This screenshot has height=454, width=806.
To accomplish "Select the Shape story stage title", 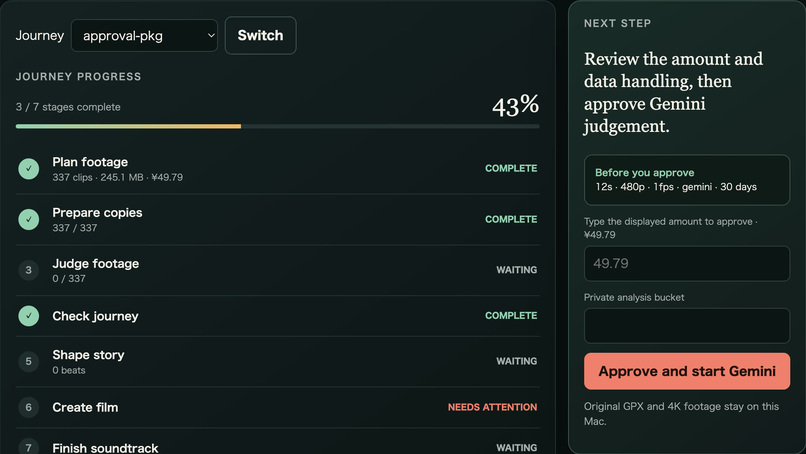I will tap(88, 355).
